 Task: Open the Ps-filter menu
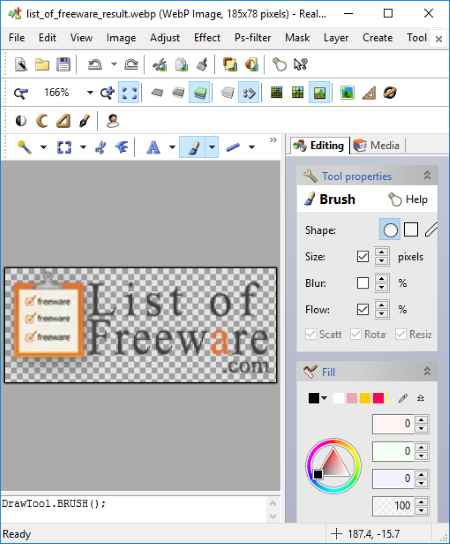click(253, 37)
